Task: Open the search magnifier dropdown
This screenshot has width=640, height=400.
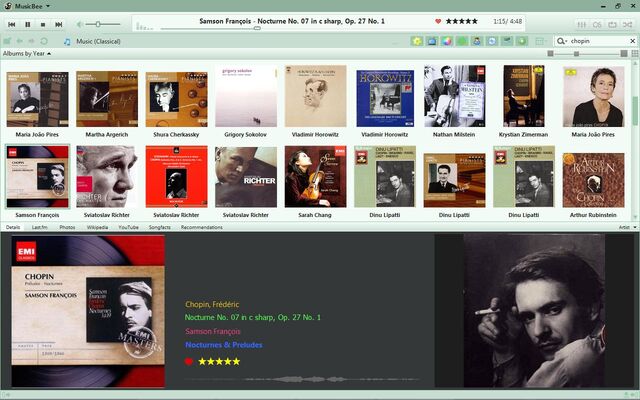Action: pos(562,41)
